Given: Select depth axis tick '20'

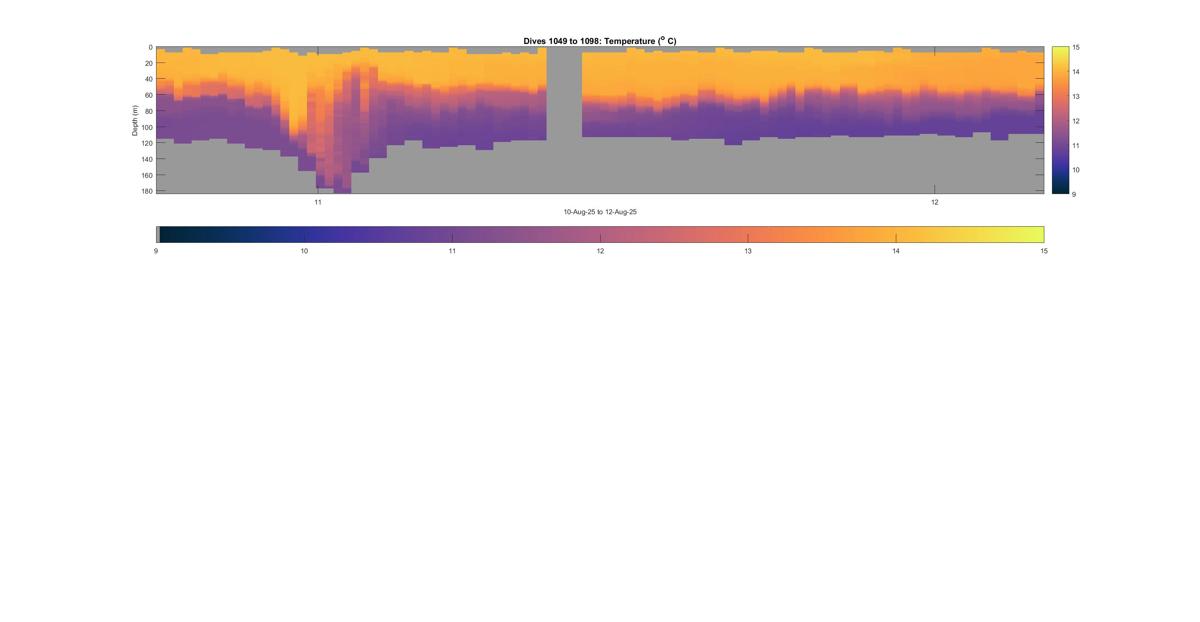Looking at the screenshot, I should pyautogui.click(x=148, y=63).
